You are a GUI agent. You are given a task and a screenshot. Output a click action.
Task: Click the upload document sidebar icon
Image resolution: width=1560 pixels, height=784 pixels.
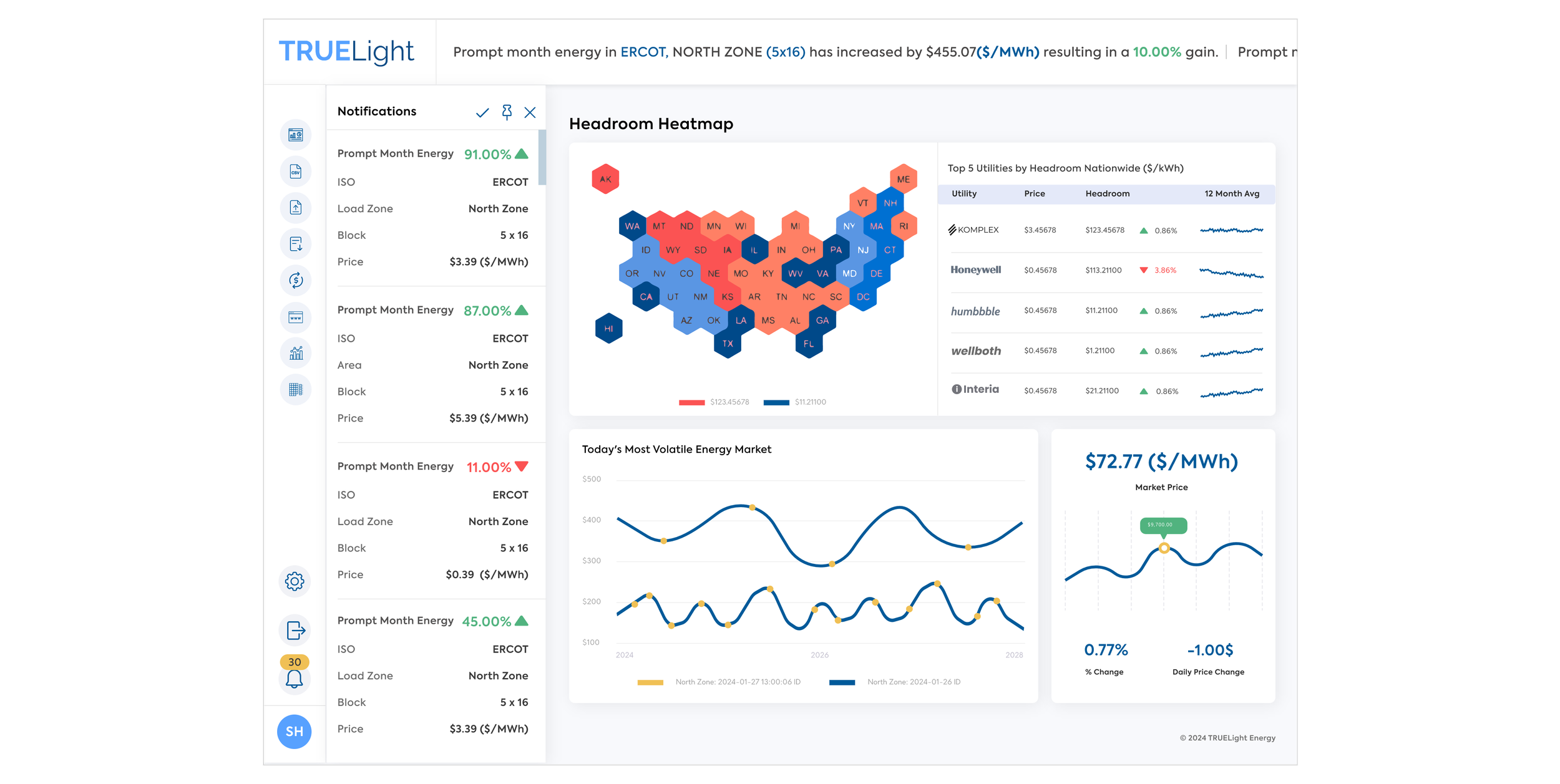point(296,208)
